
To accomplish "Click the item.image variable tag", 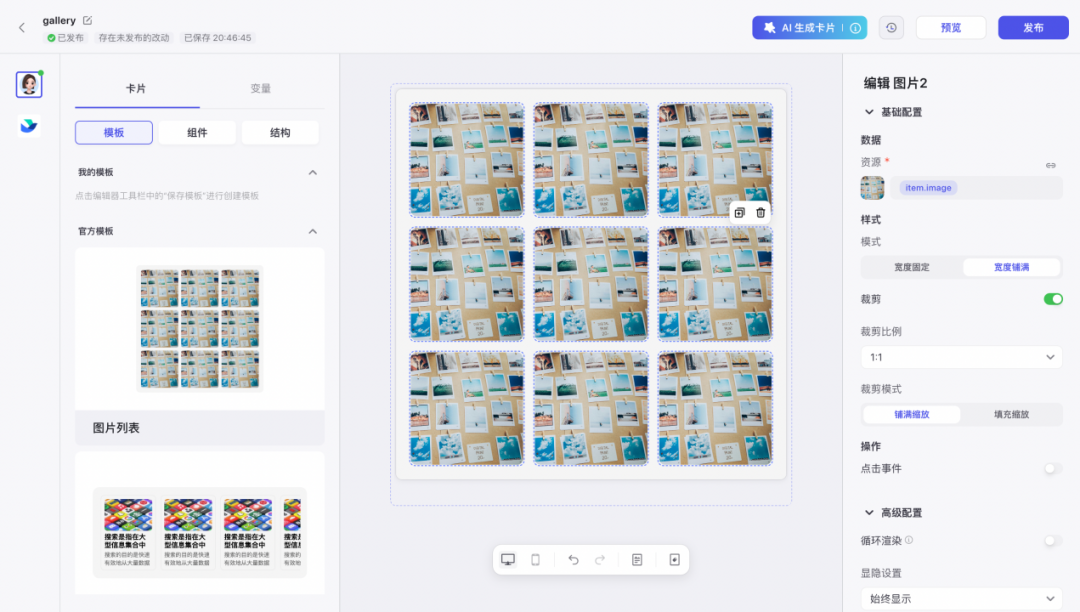I will [x=928, y=188].
